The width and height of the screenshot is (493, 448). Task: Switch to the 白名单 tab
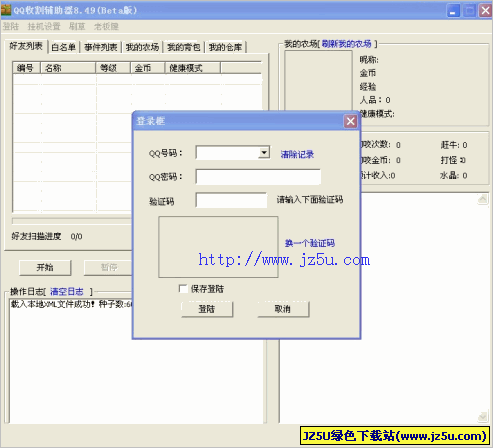point(63,47)
